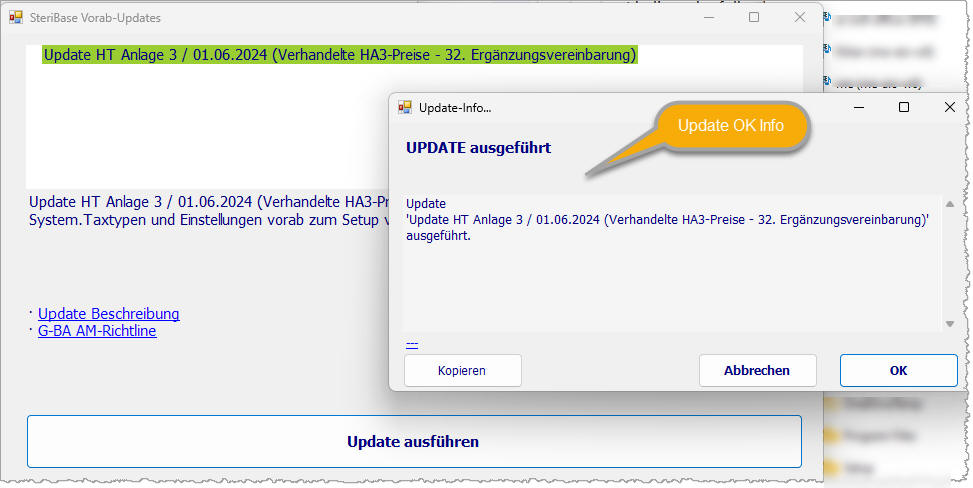This screenshot has height=488, width=973.
Task: Select the green highlighted Update HT Anlage 3 entry
Action: tap(339, 55)
